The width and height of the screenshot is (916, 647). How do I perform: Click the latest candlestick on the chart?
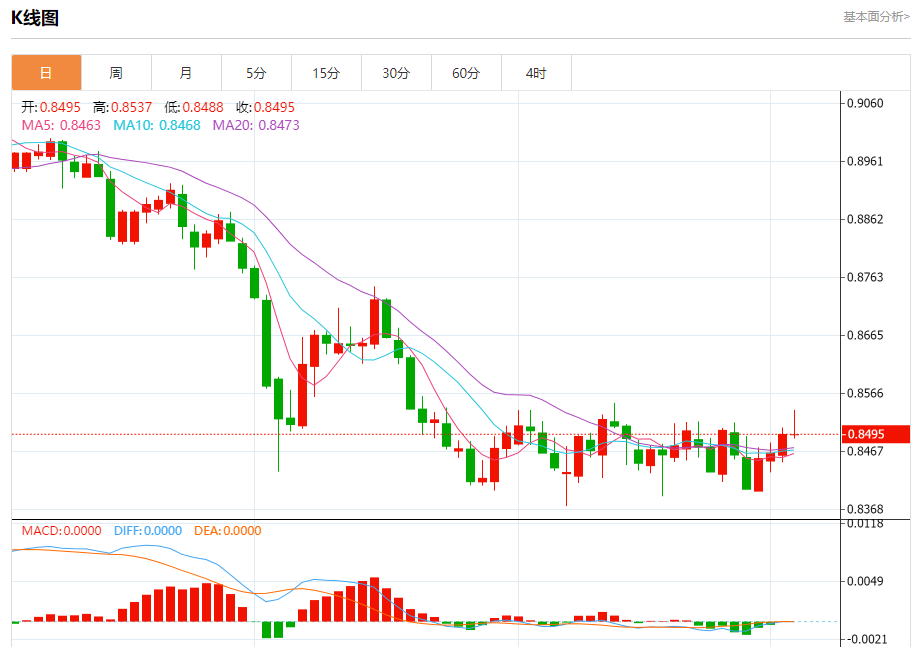[794, 434]
